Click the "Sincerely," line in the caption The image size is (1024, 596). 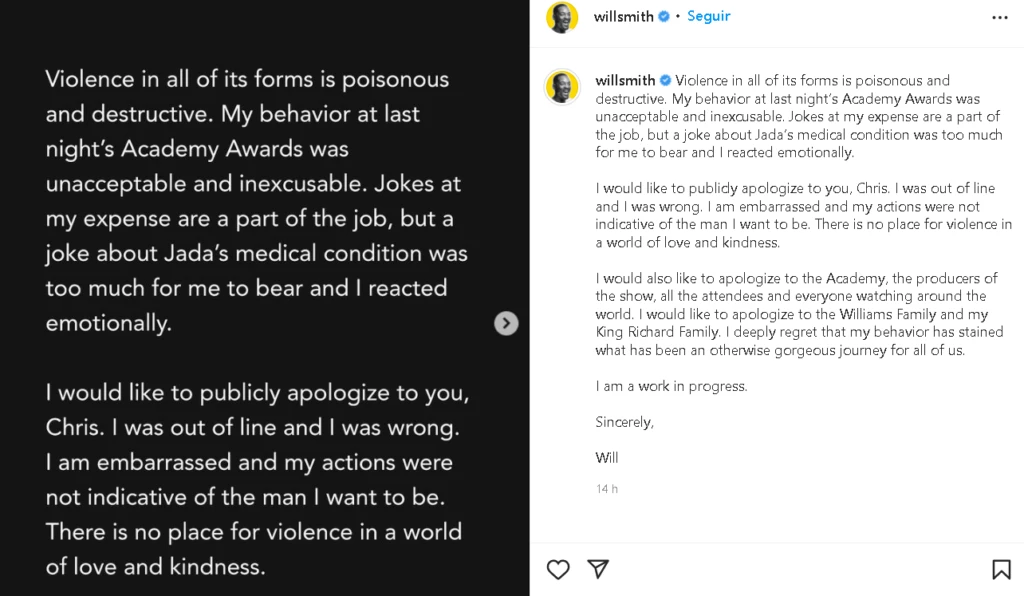coord(625,422)
